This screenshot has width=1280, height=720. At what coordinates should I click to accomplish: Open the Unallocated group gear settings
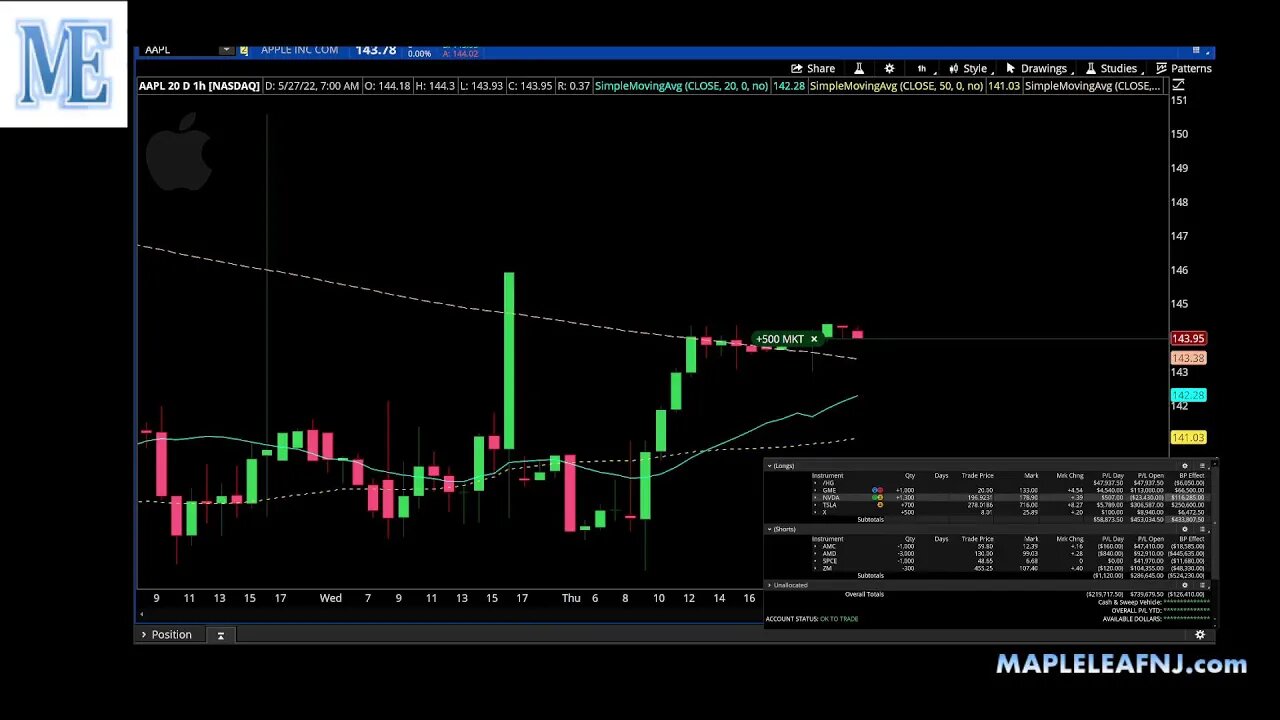click(x=1185, y=585)
